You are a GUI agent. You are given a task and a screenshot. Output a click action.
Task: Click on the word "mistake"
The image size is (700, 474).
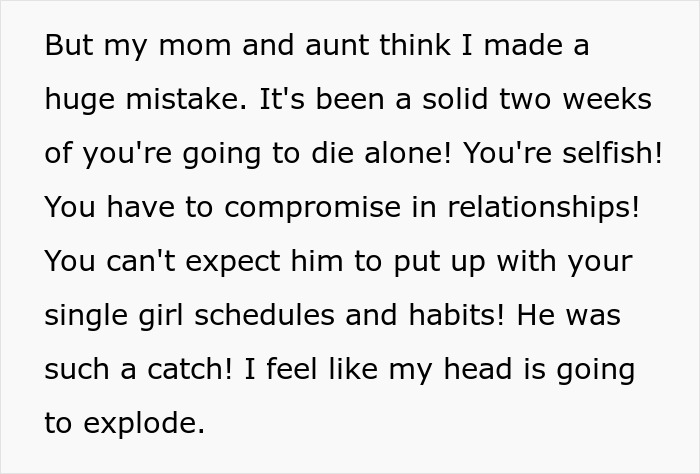pyautogui.click(x=183, y=101)
